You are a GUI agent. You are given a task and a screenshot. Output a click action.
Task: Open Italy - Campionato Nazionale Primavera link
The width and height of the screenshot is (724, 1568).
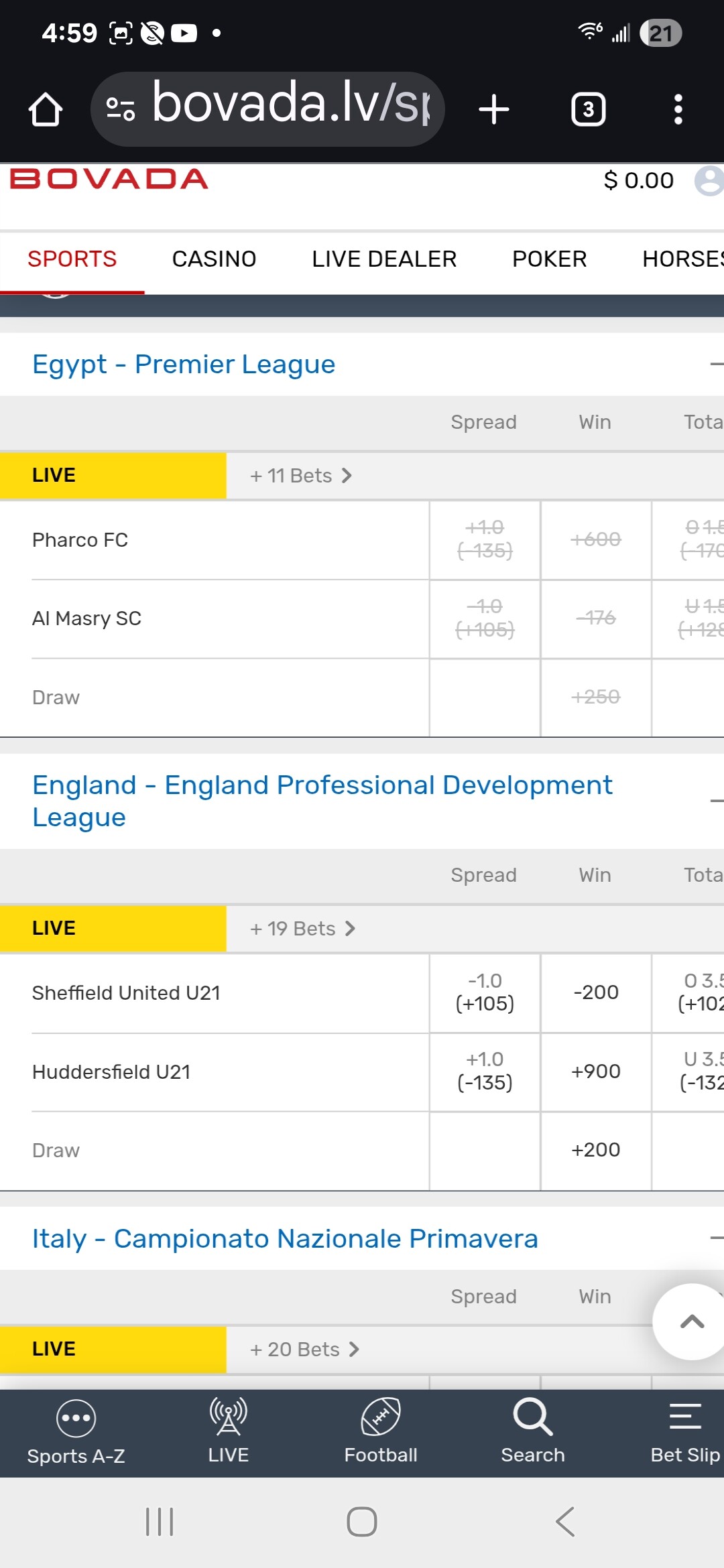click(x=285, y=1239)
